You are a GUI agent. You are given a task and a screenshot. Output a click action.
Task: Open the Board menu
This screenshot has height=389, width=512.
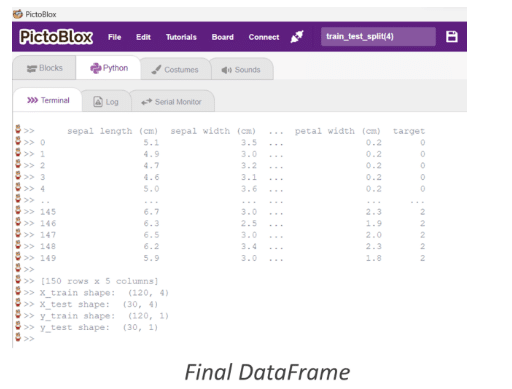(222, 37)
